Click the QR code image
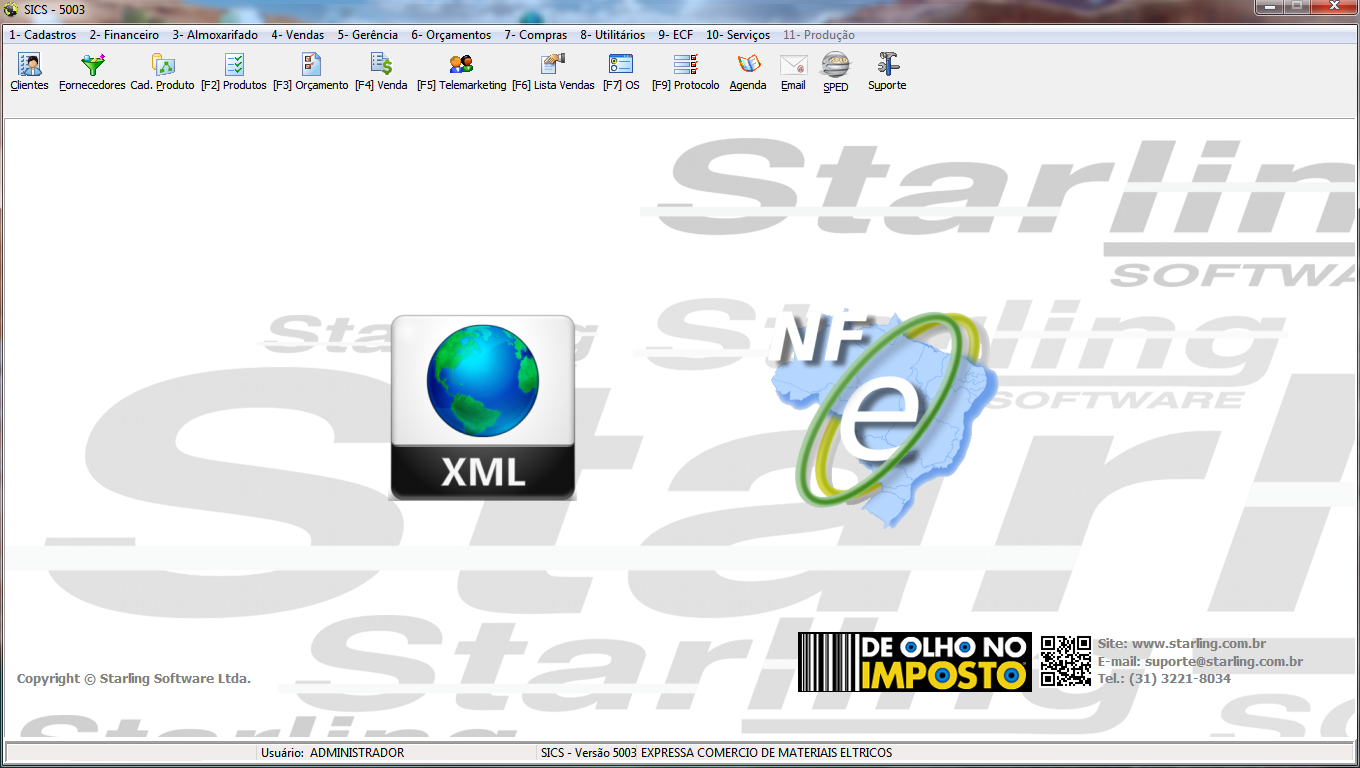 [x=1065, y=661]
